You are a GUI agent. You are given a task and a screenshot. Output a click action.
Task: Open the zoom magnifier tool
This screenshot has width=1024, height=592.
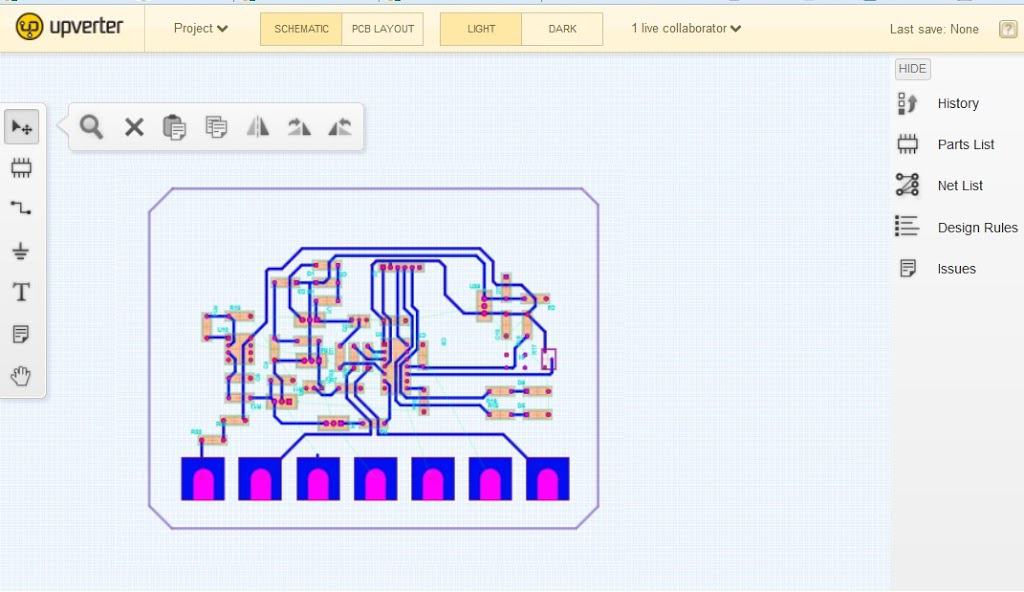(x=90, y=127)
